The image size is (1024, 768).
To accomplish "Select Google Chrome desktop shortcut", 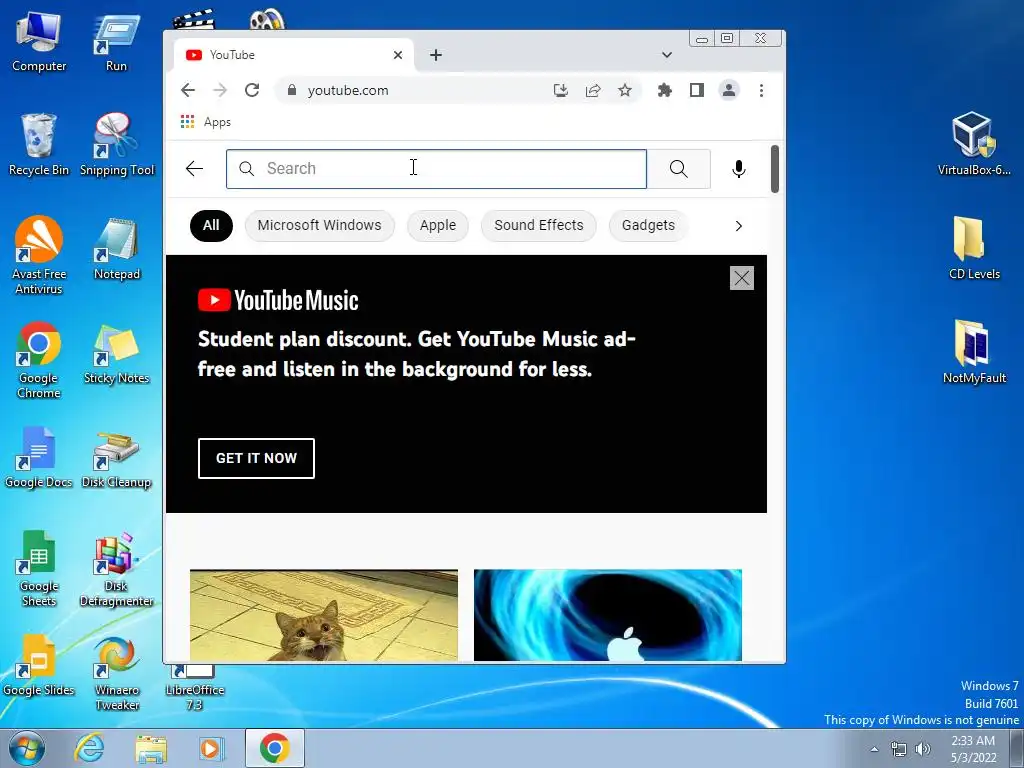I will pyautogui.click(x=39, y=360).
